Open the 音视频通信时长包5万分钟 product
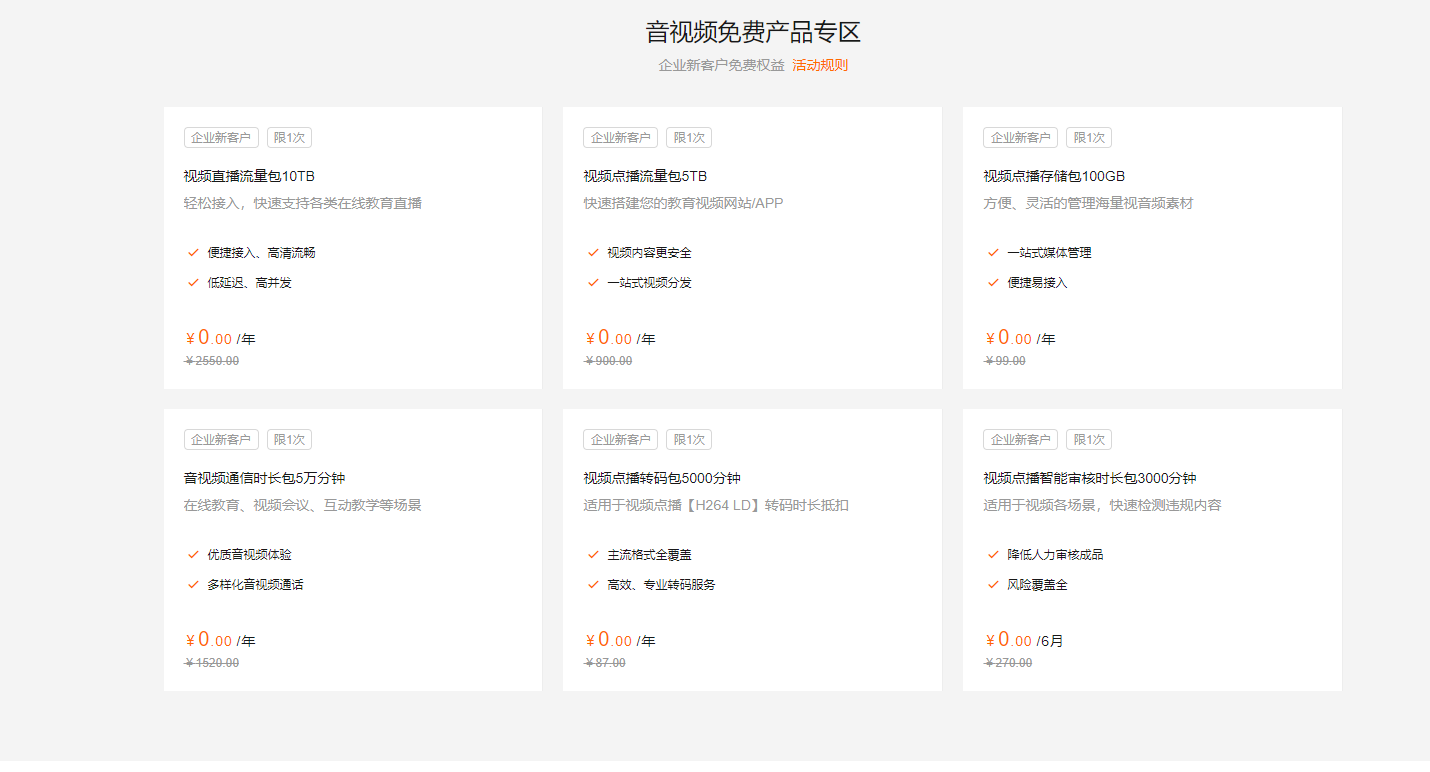 click(x=264, y=478)
